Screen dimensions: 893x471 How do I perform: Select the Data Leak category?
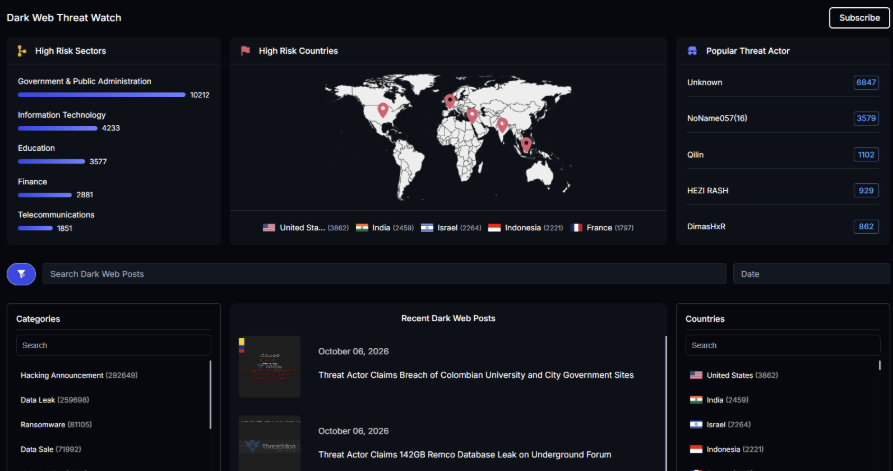pos(55,400)
